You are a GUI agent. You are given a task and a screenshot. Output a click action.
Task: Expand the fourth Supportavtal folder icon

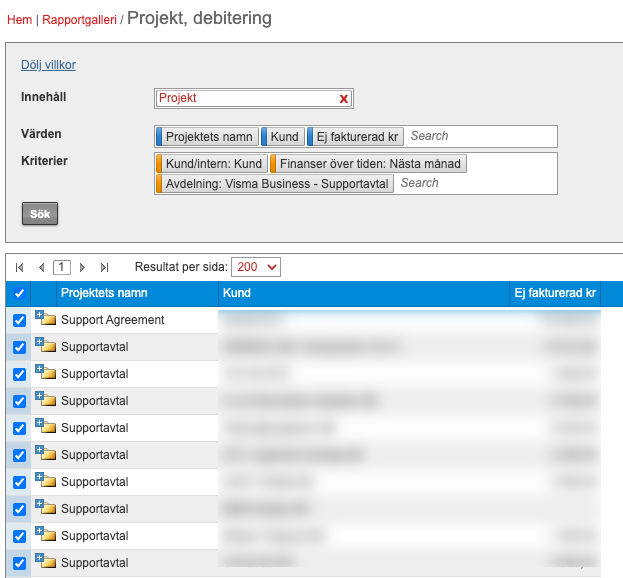tap(45, 426)
